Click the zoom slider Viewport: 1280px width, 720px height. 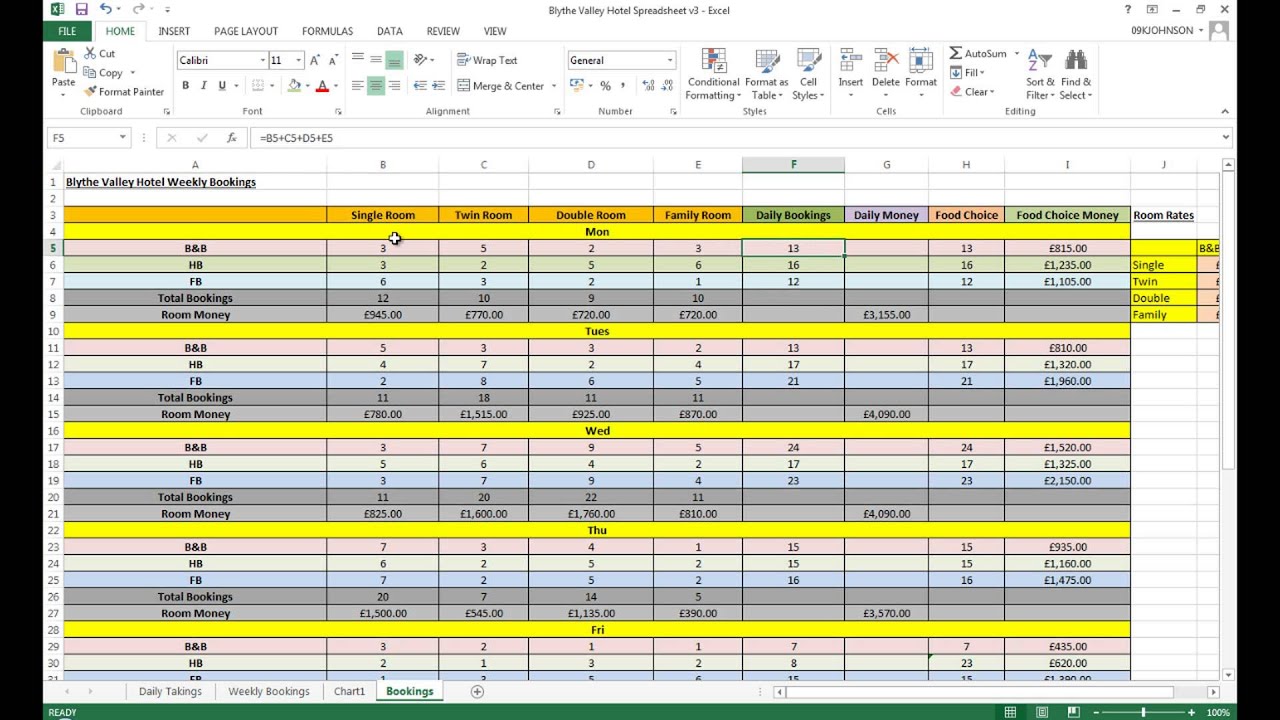click(x=1143, y=712)
